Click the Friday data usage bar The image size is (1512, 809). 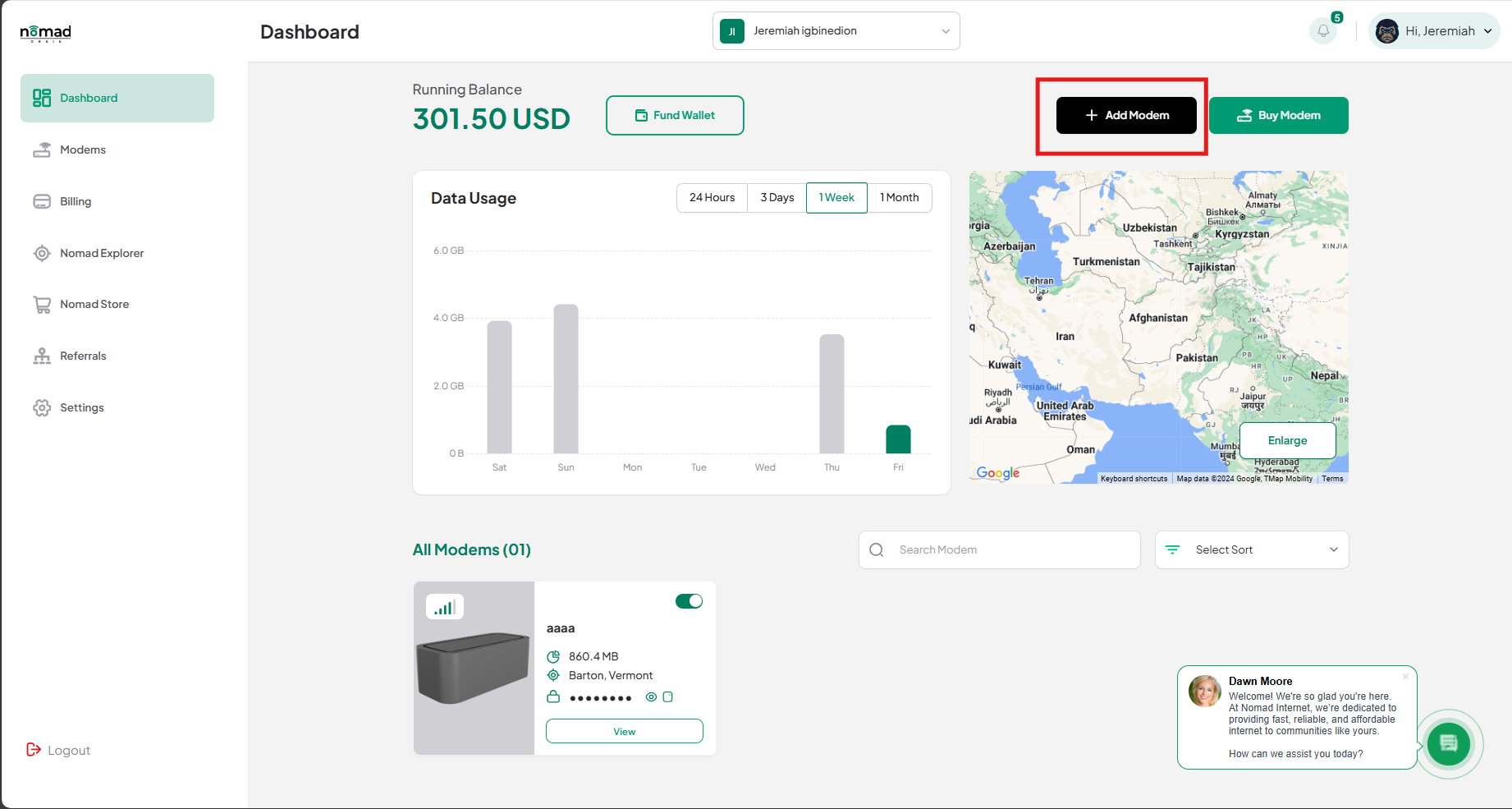898,439
